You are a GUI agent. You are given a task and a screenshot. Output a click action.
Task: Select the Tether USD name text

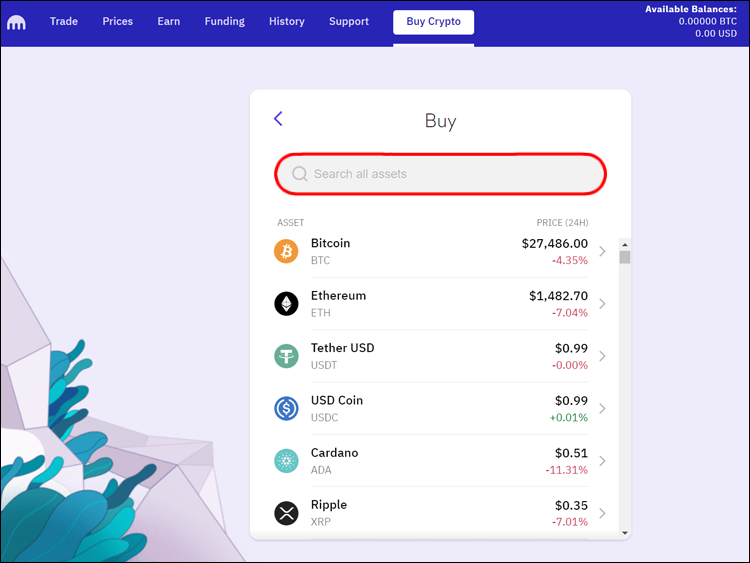pos(342,348)
